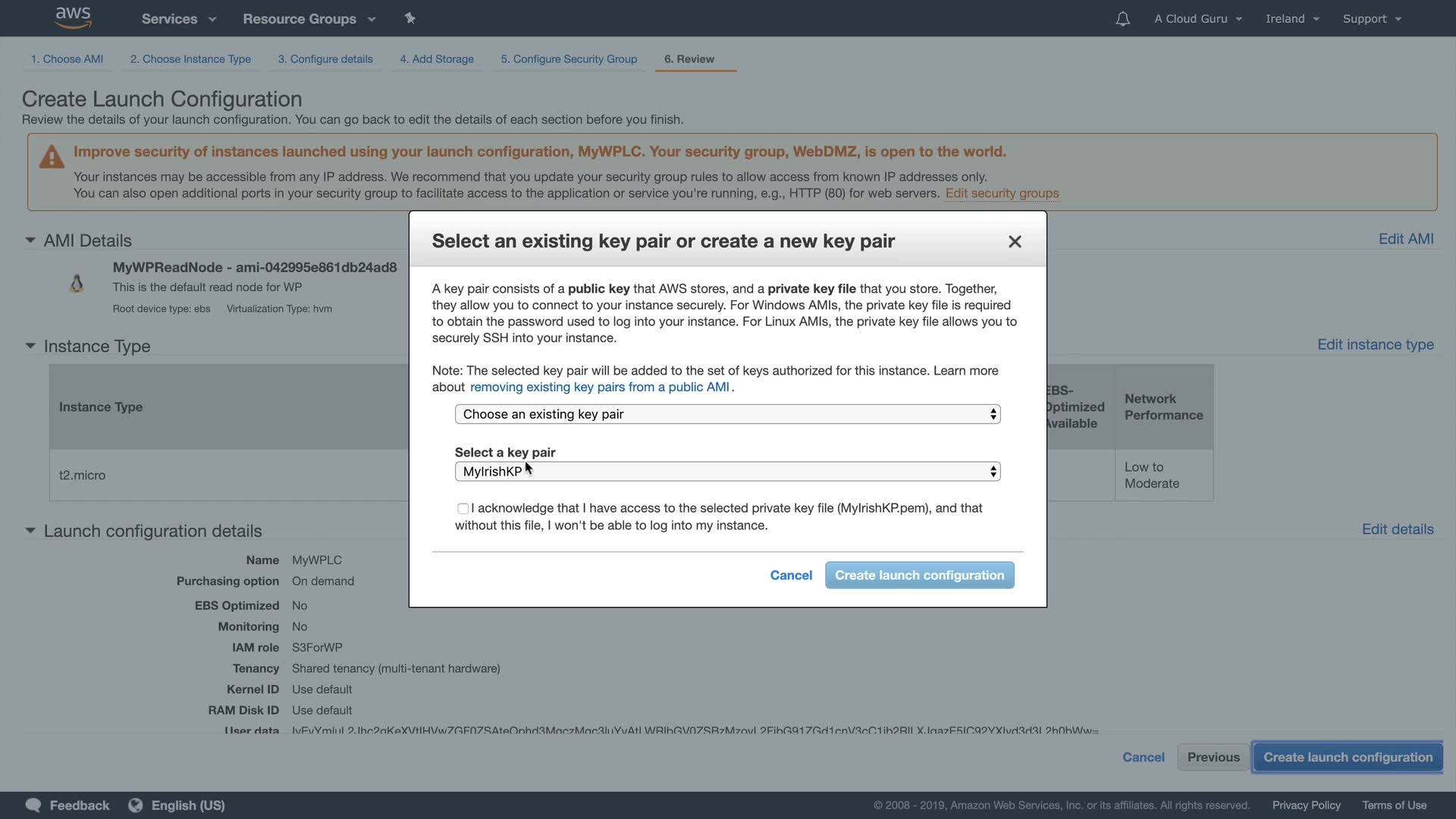Switch to '5. Configure Security Group' tab
This screenshot has height=819, width=1456.
[x=569, y=59]
